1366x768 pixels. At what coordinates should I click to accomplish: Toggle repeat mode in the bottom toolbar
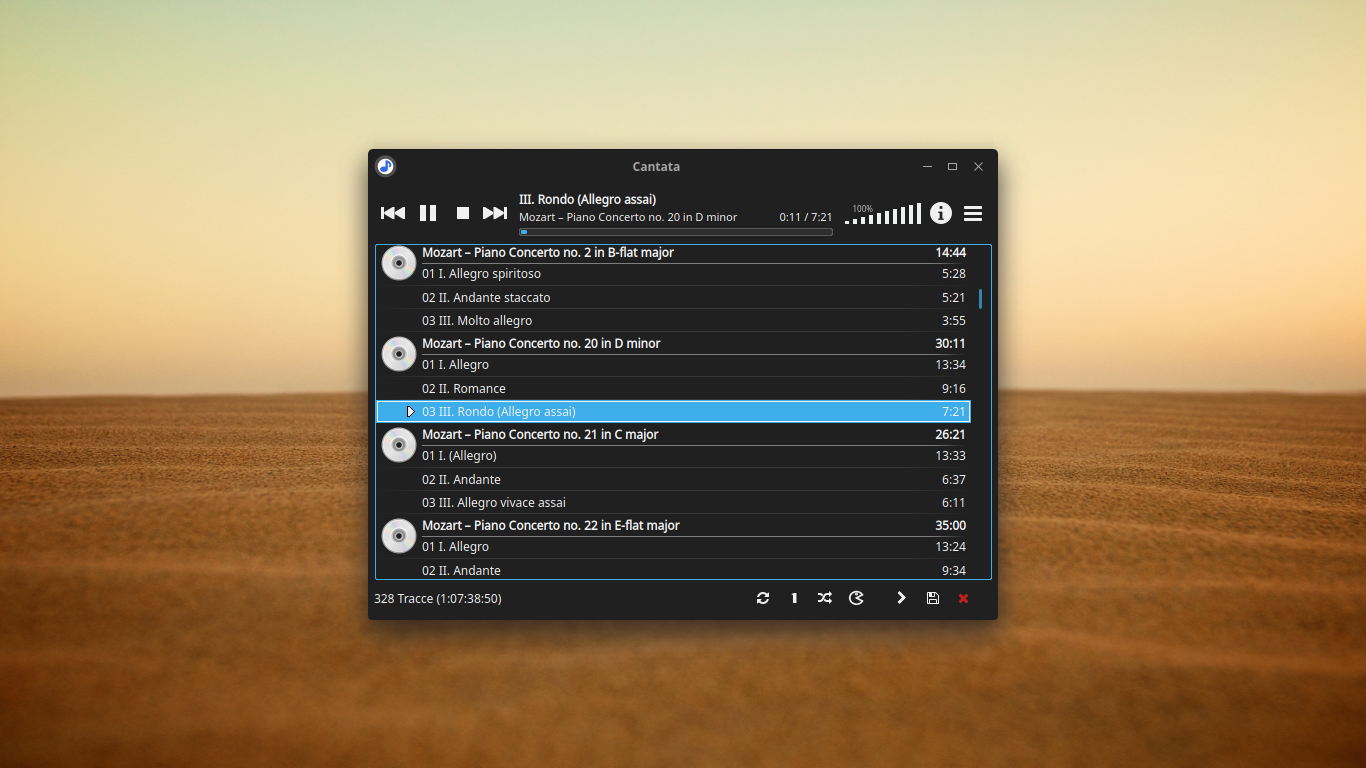[x=763, y=598]
